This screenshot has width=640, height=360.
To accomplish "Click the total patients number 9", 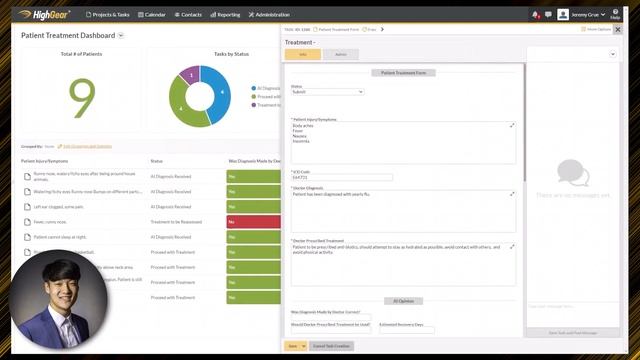I will click(82, 98).
